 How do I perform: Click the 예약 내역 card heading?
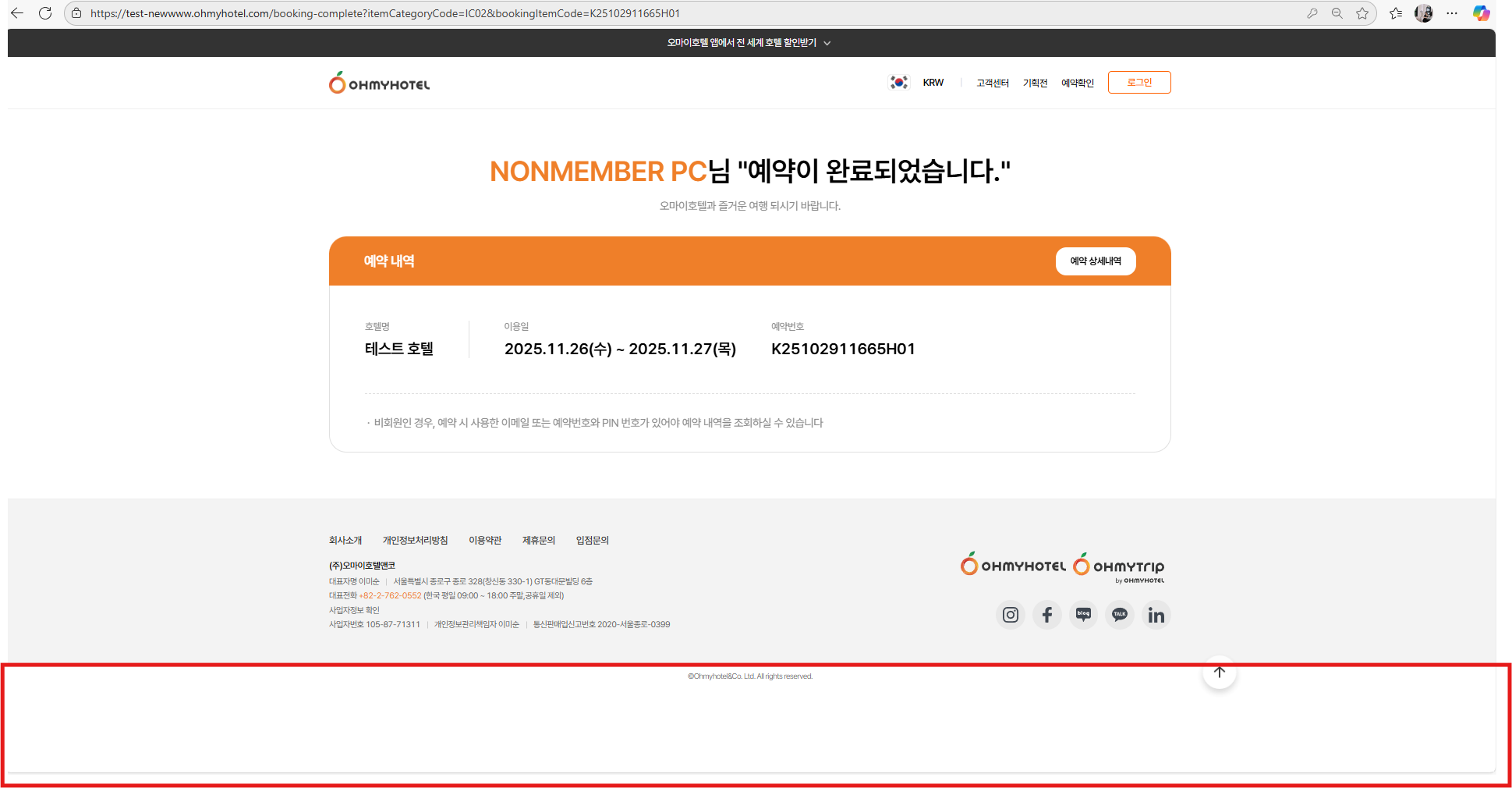tap(389, 261)
